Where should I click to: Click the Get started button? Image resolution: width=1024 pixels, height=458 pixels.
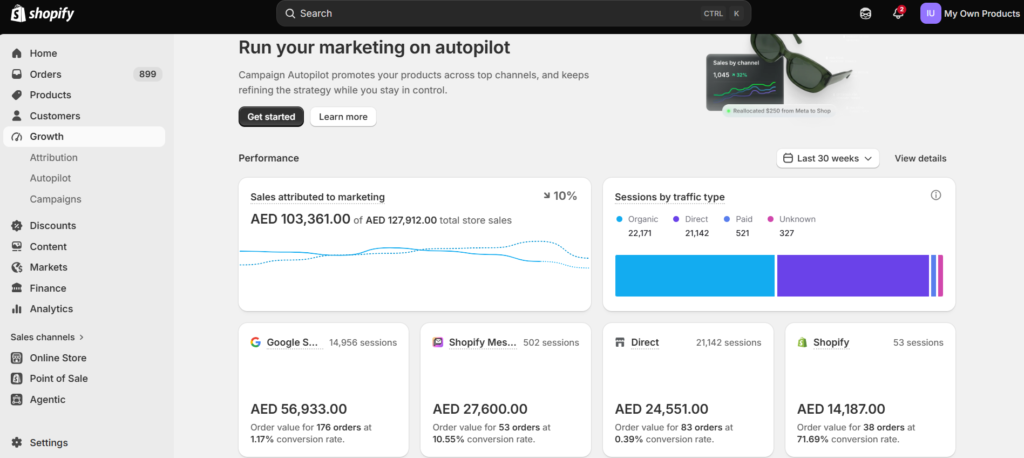271,117
